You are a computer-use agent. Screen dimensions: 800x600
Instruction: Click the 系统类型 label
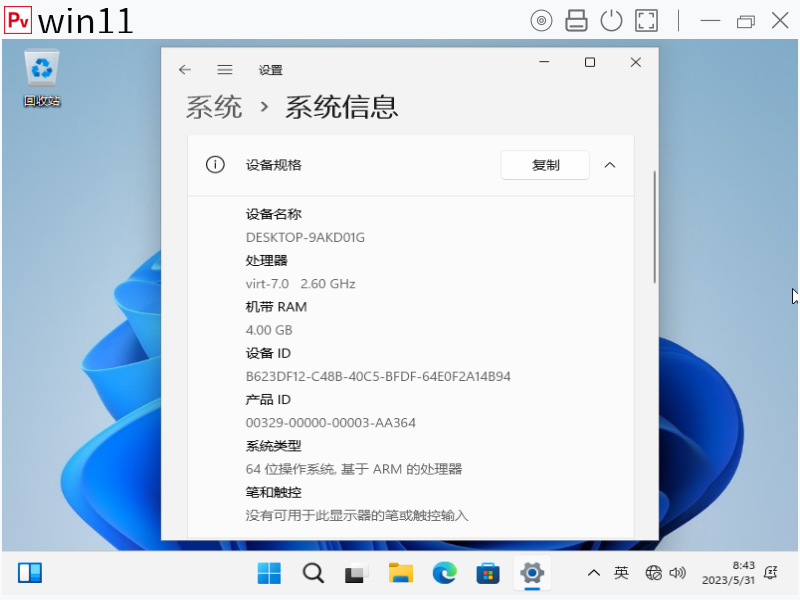point(273,446)
